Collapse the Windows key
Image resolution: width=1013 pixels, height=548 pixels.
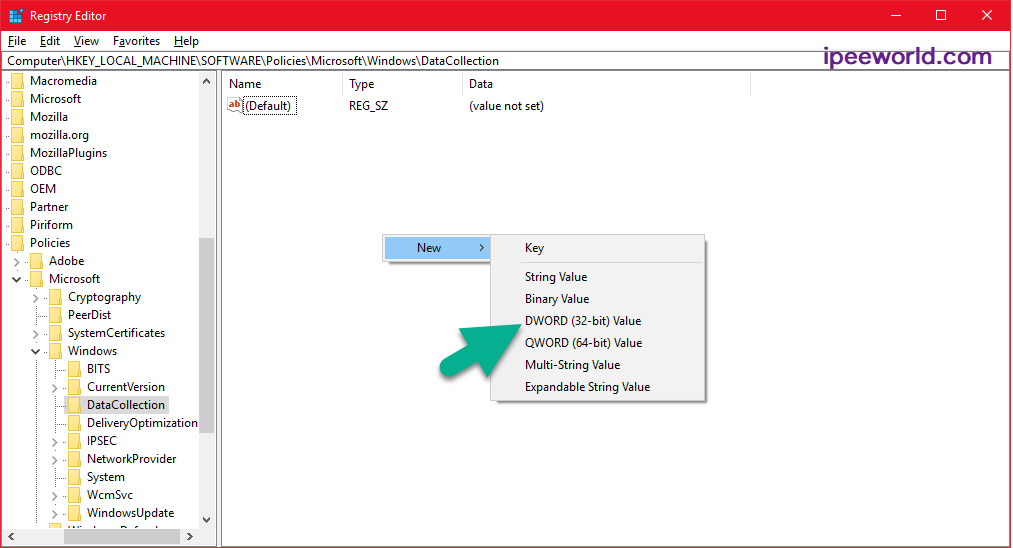36,352
